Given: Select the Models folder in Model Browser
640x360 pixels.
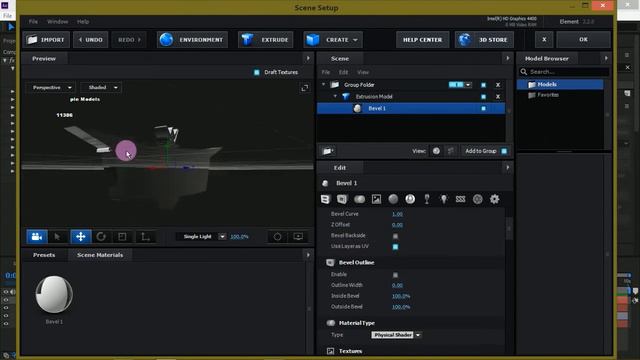Looking at the screenshot, I should (x=560, y=84).
